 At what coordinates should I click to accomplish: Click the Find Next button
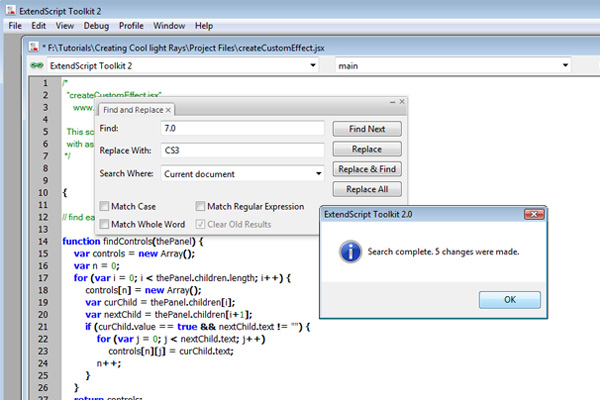[x=367, y=129]
